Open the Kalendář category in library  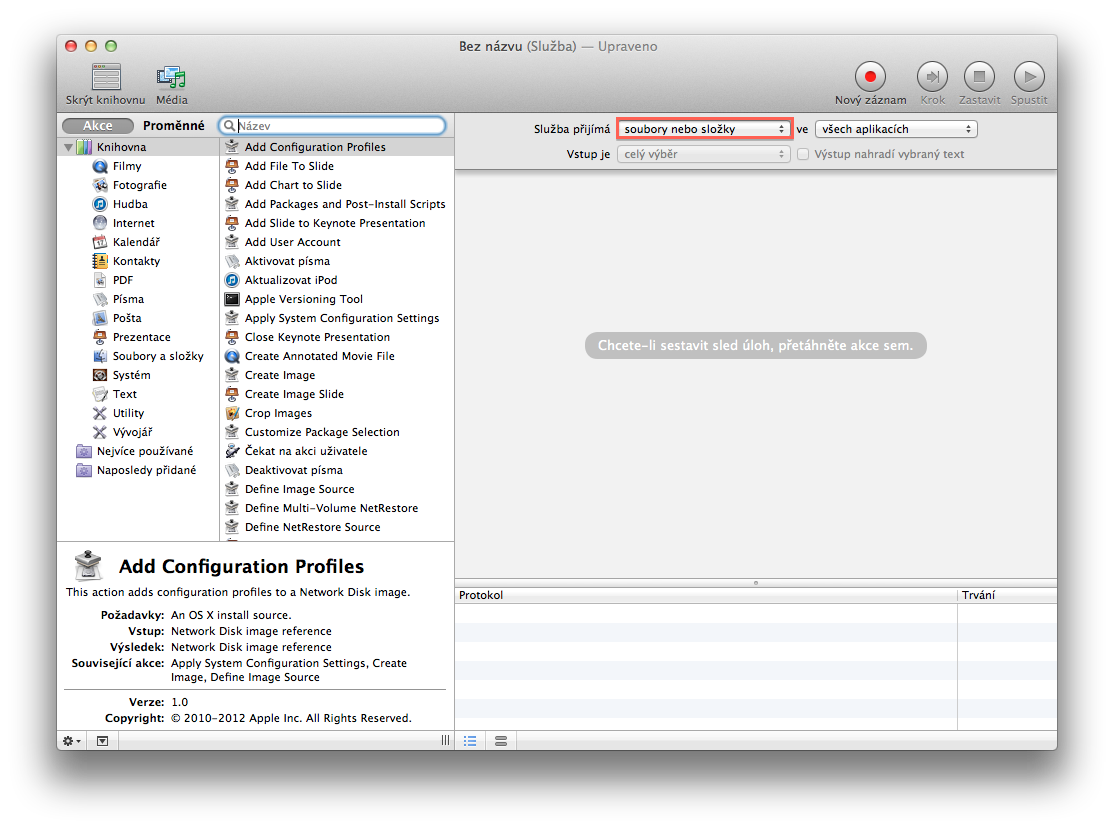tap(136, 242)
